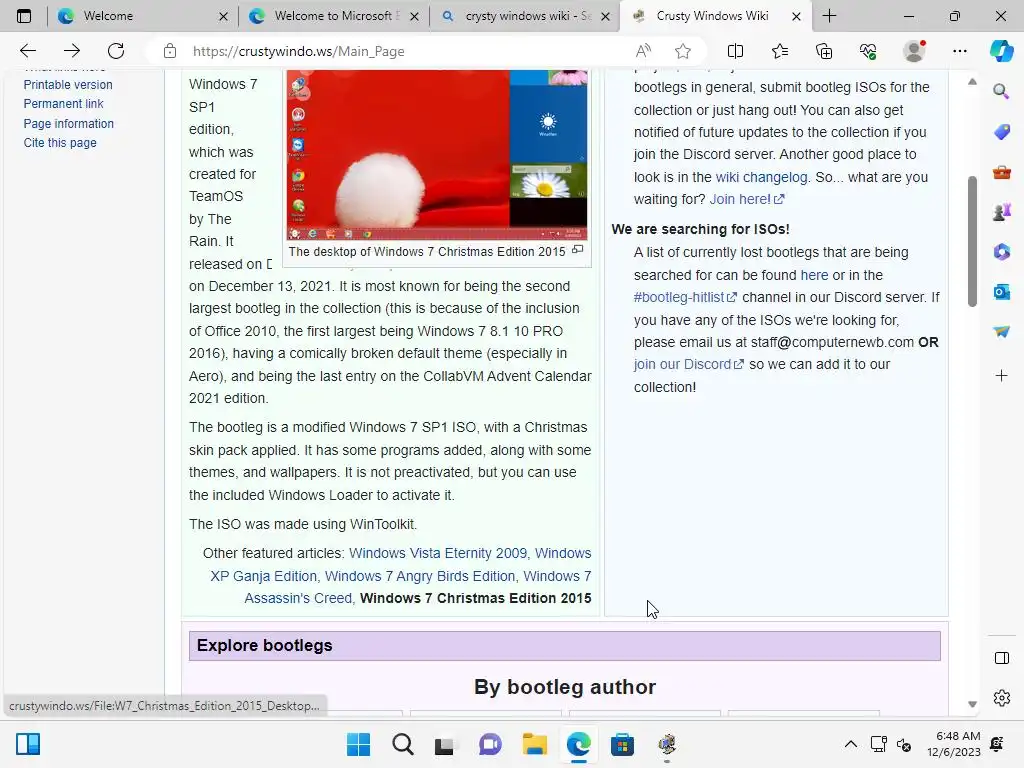Image resolution: width=1024 pixels, height=768 pixels.
Task: Open Windows Vista Eternity 2009 article
Action: tap(438, 553)
